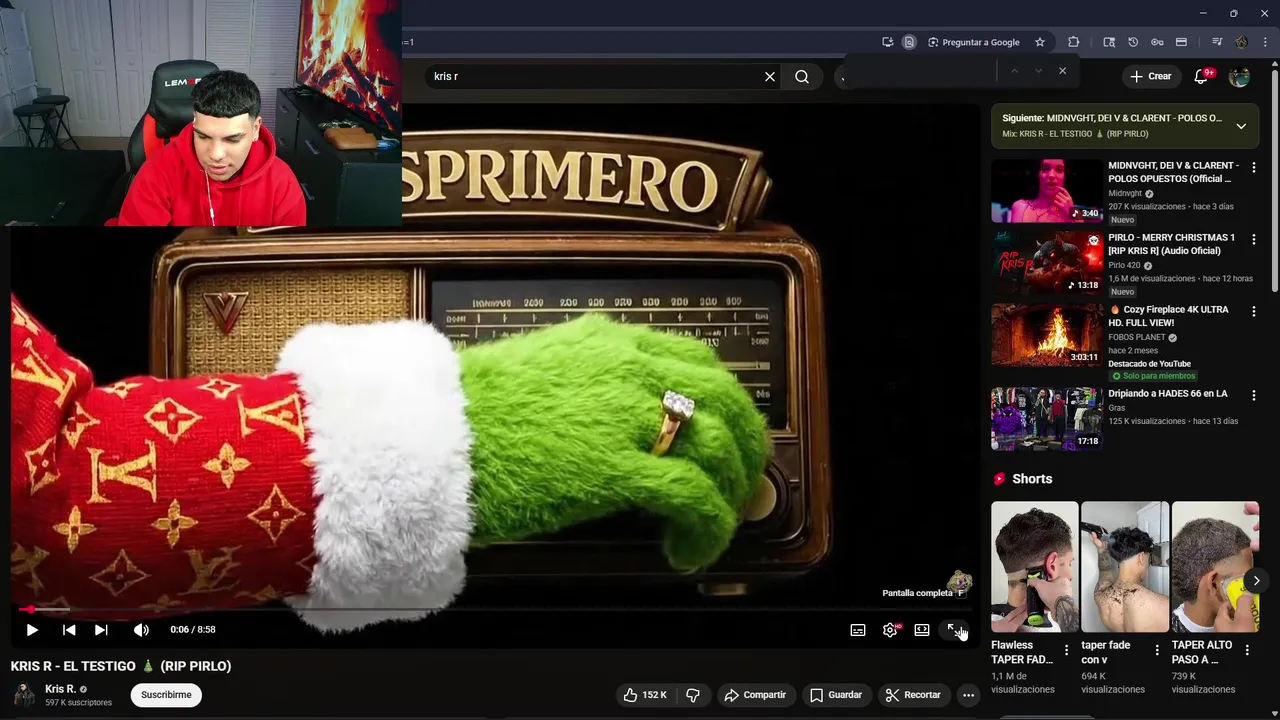This screenshot has width=1280, height=720.
Task: Open YouTube notifications bell
Action: tap(1202, 76)
